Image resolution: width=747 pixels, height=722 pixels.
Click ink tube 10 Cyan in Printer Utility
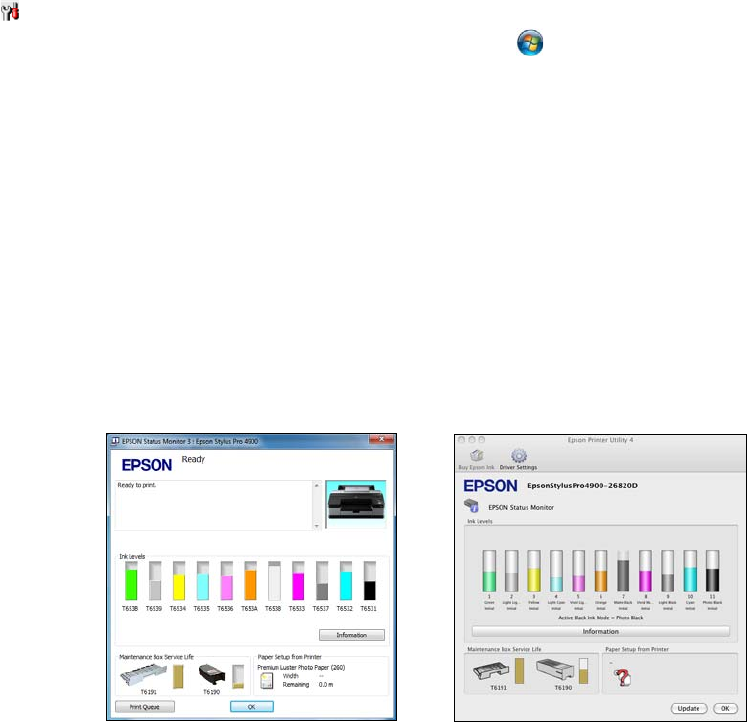pos(690,571)
